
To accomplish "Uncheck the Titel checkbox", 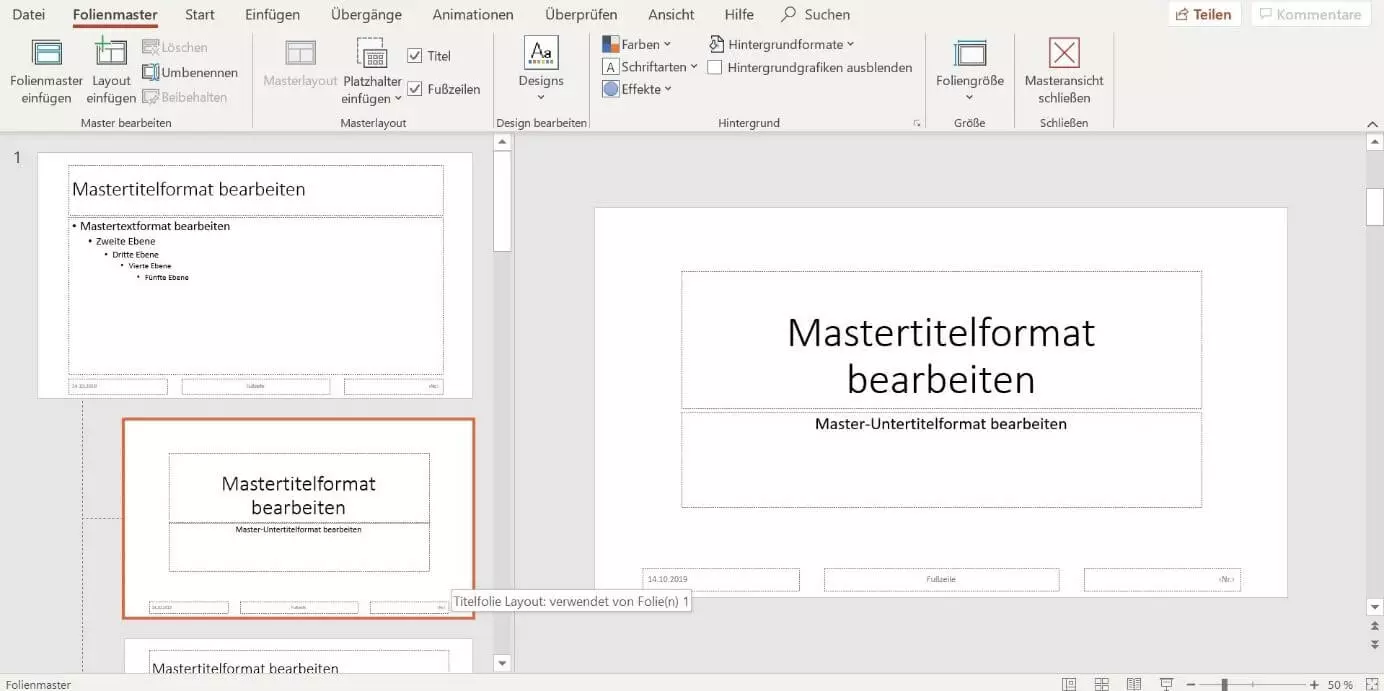I will 415,56.
